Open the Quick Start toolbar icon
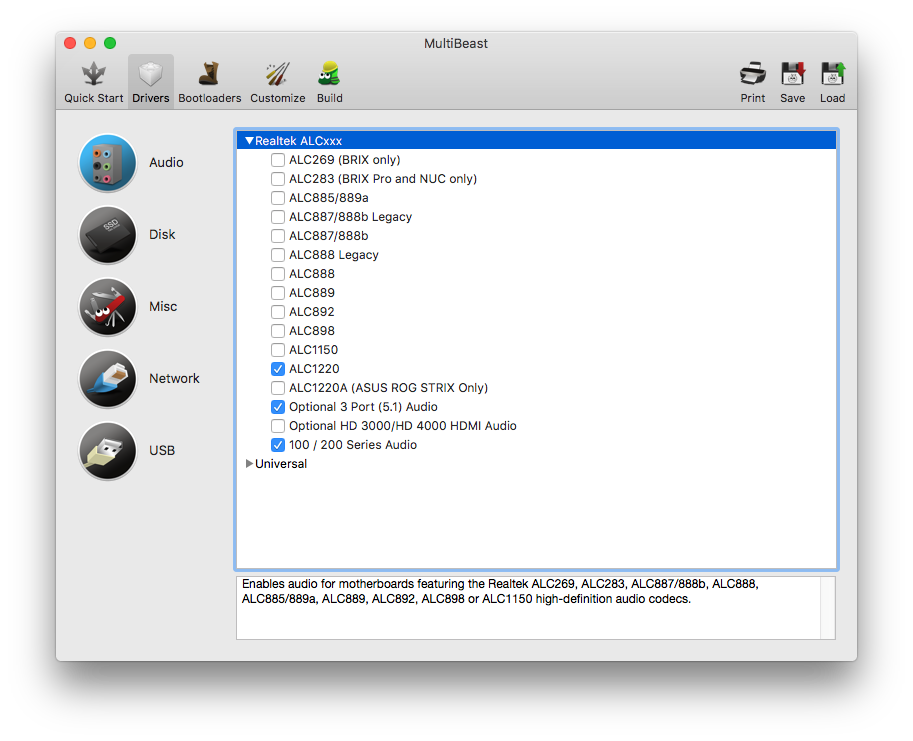 [94, 75]
